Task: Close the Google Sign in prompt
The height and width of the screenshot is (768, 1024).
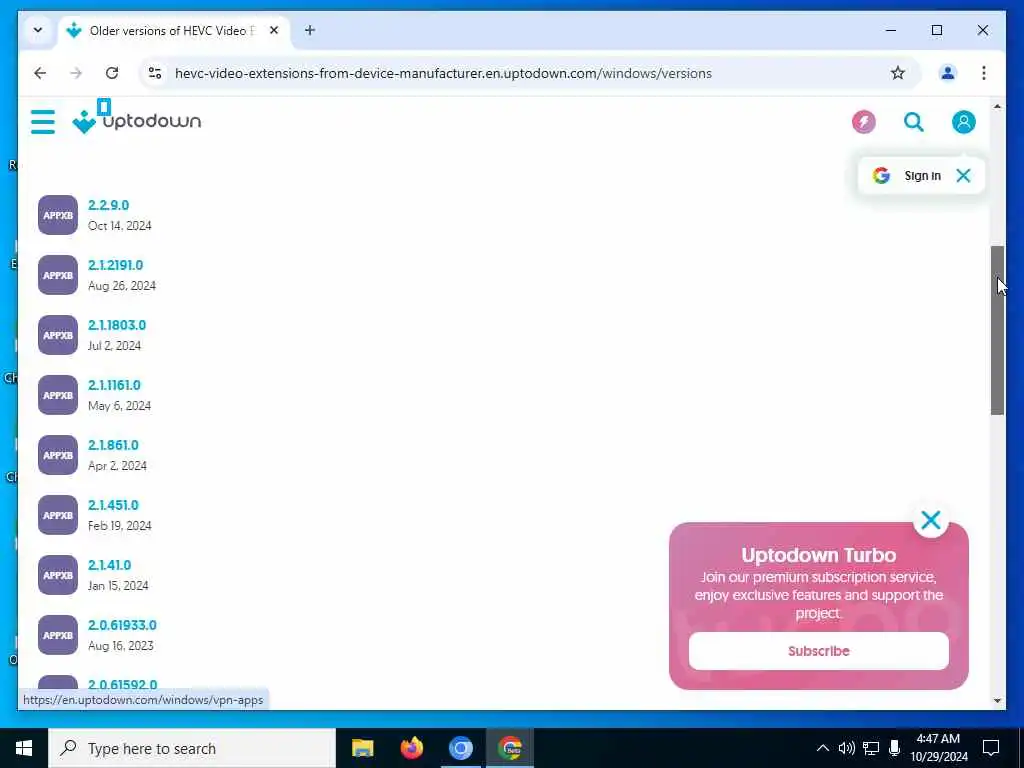Action: 963,175
